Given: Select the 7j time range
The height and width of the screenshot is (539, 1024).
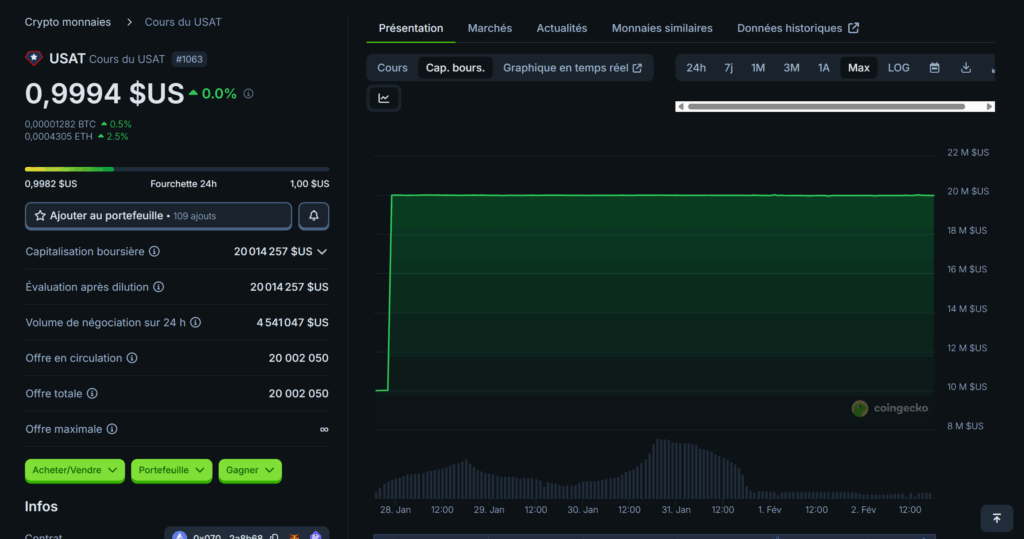Looking at the screenshot, I should pyautogui.click(x=728, y=68).
